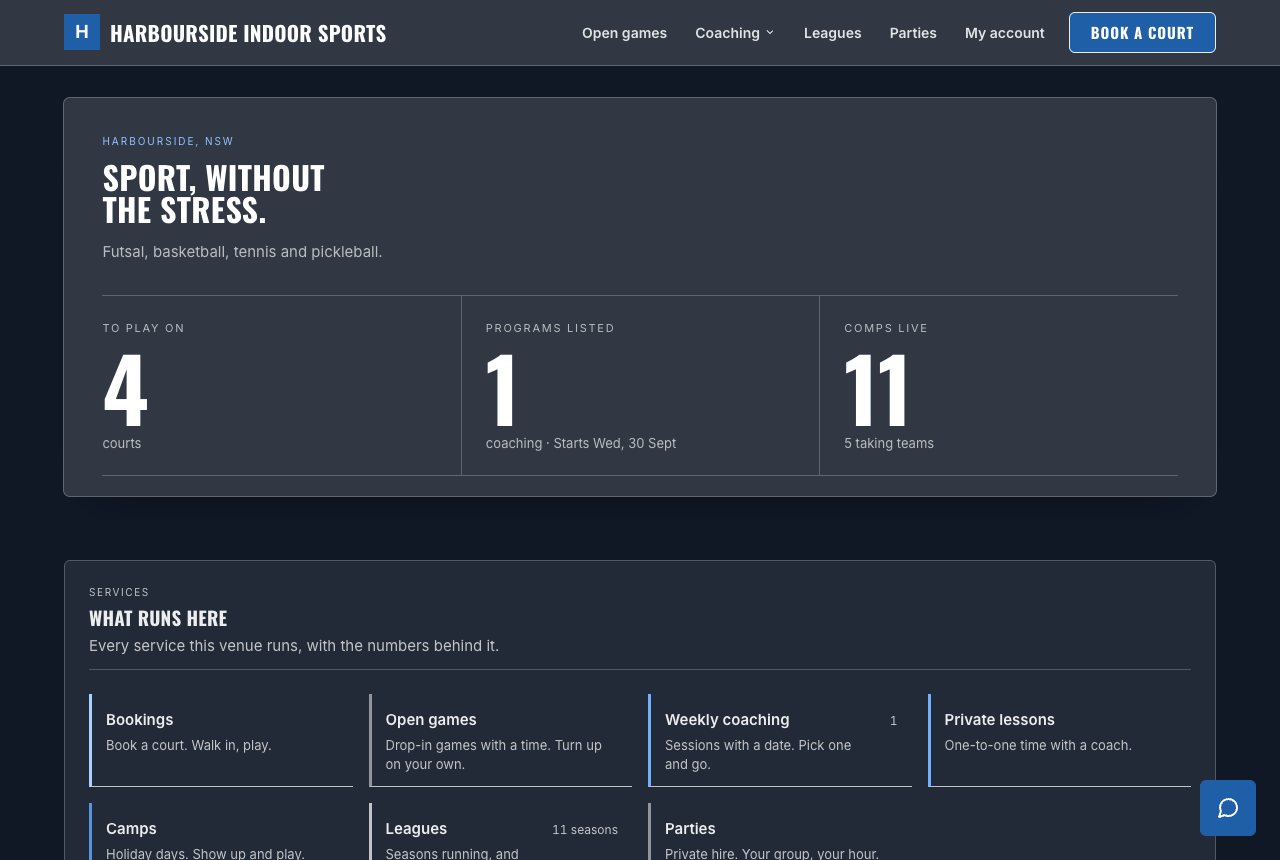Click the 'What runs here' heading
Viewport: 1280px width, 860px height.
click(158, 618)
